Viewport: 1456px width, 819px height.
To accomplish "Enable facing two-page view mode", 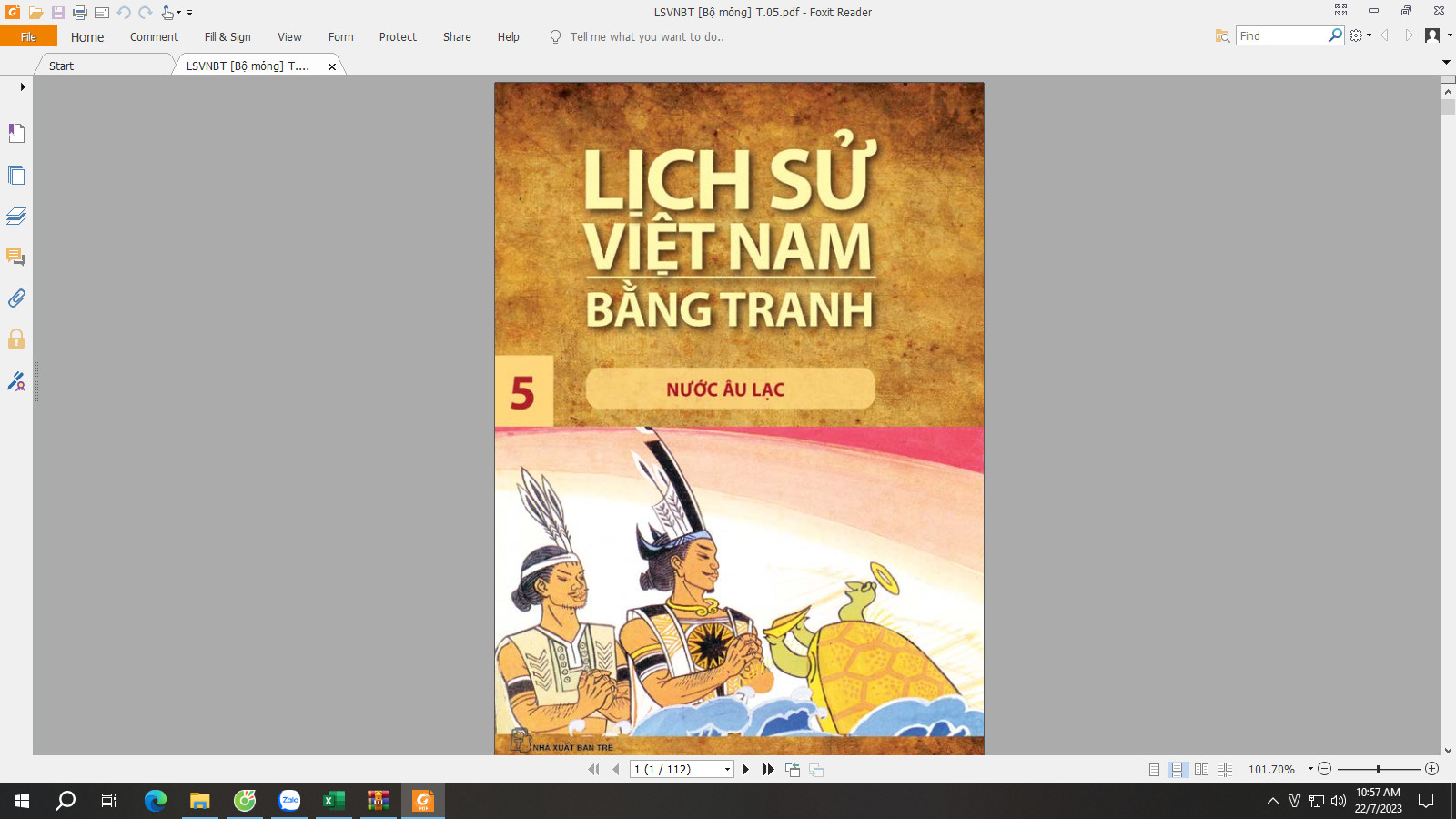I will [x=1201, y=770].
